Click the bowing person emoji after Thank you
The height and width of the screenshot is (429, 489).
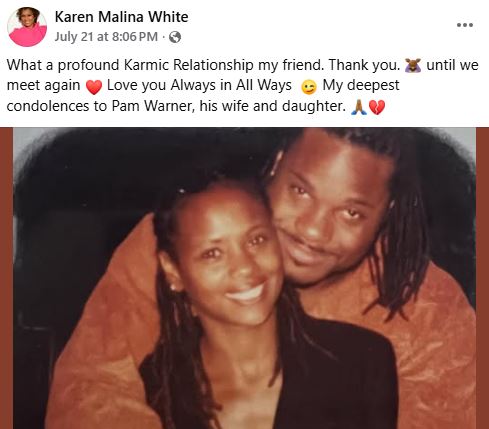click(x=413, y=65)
